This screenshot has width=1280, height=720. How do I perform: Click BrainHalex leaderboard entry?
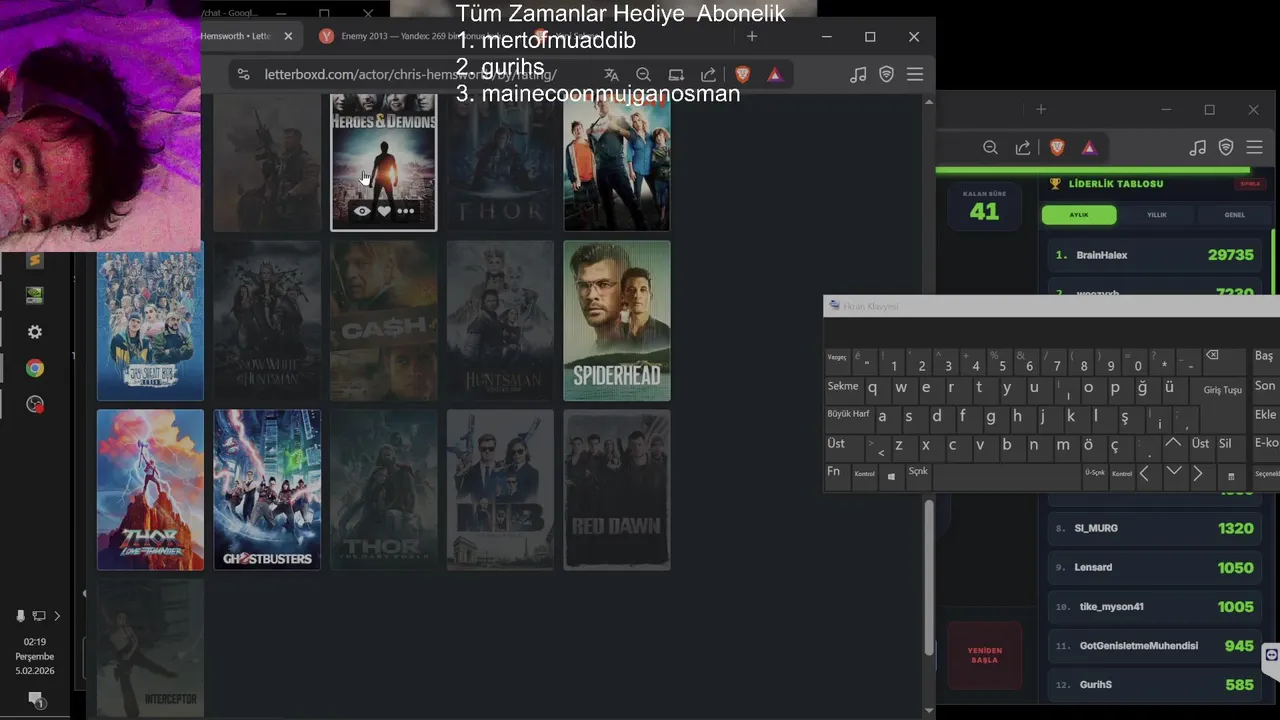pyautogui.click(x=1155, y=255)
